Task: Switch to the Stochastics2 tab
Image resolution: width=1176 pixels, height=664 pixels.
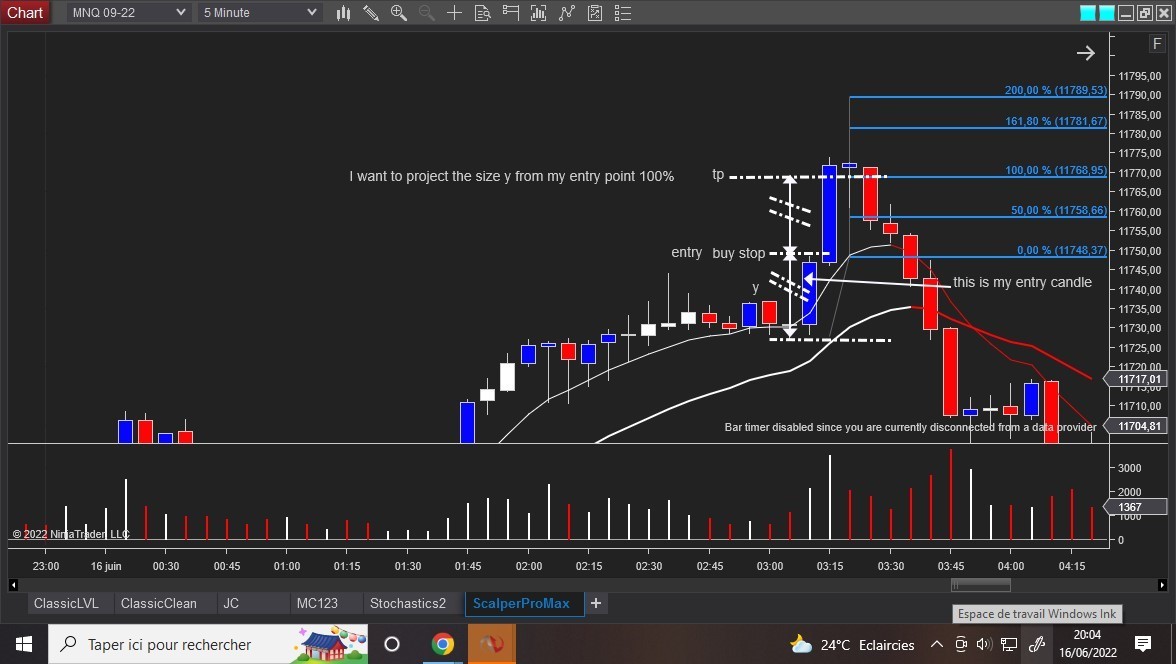Action: (x=408, y=603)
